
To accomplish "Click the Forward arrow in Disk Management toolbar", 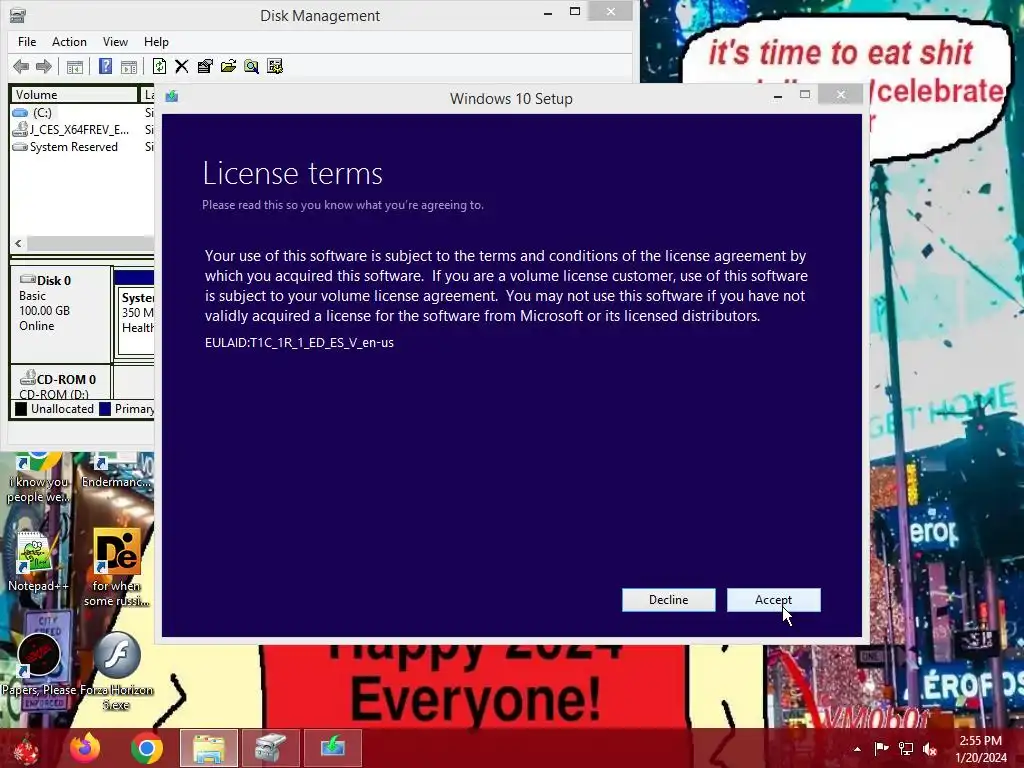I will 44,66.
